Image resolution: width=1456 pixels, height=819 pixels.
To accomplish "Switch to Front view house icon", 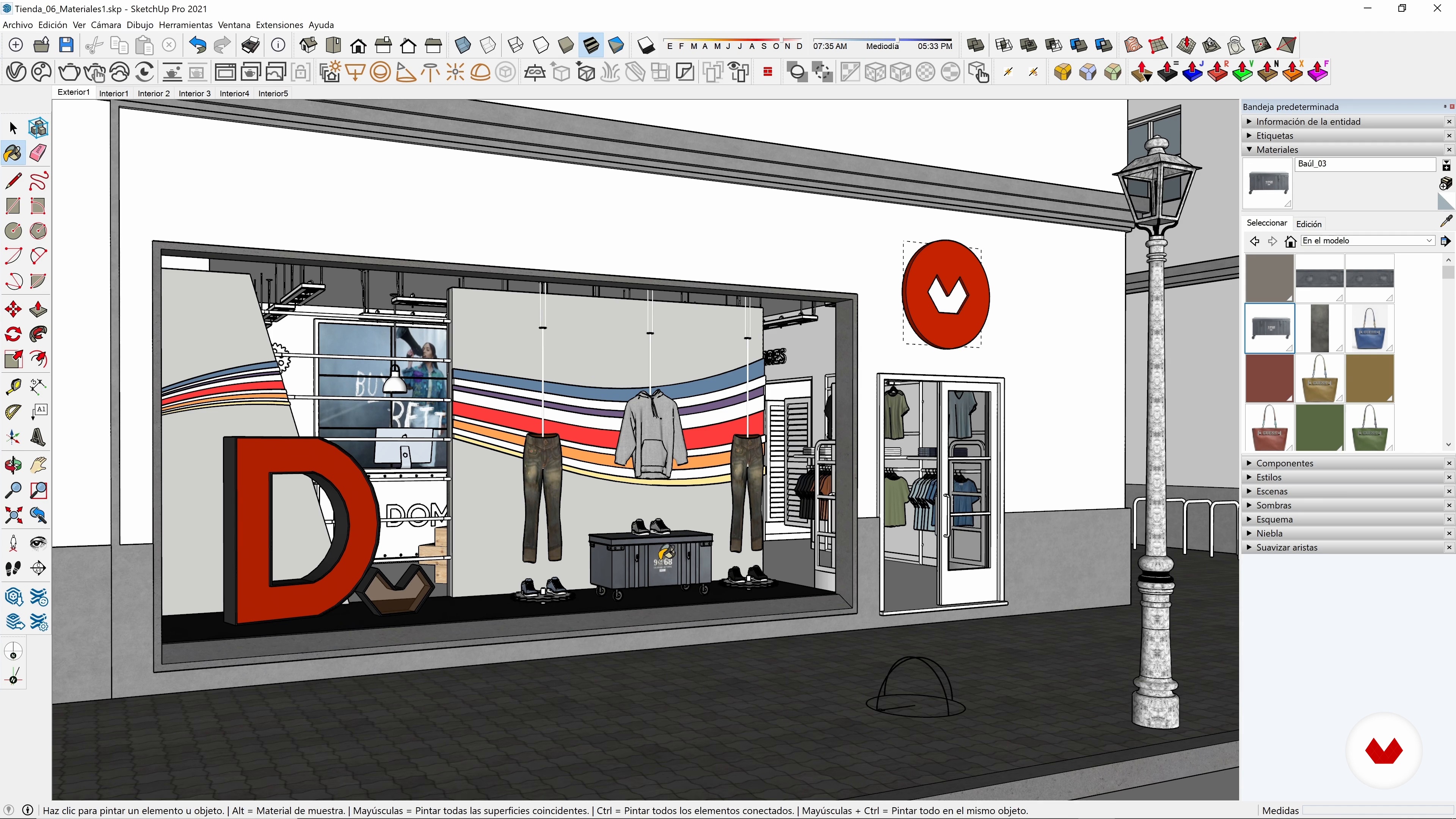I will (358, 45).
